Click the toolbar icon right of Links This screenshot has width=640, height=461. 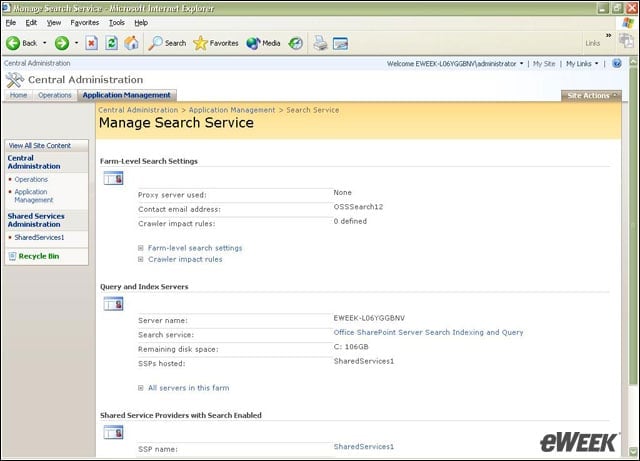click(625, 40)
